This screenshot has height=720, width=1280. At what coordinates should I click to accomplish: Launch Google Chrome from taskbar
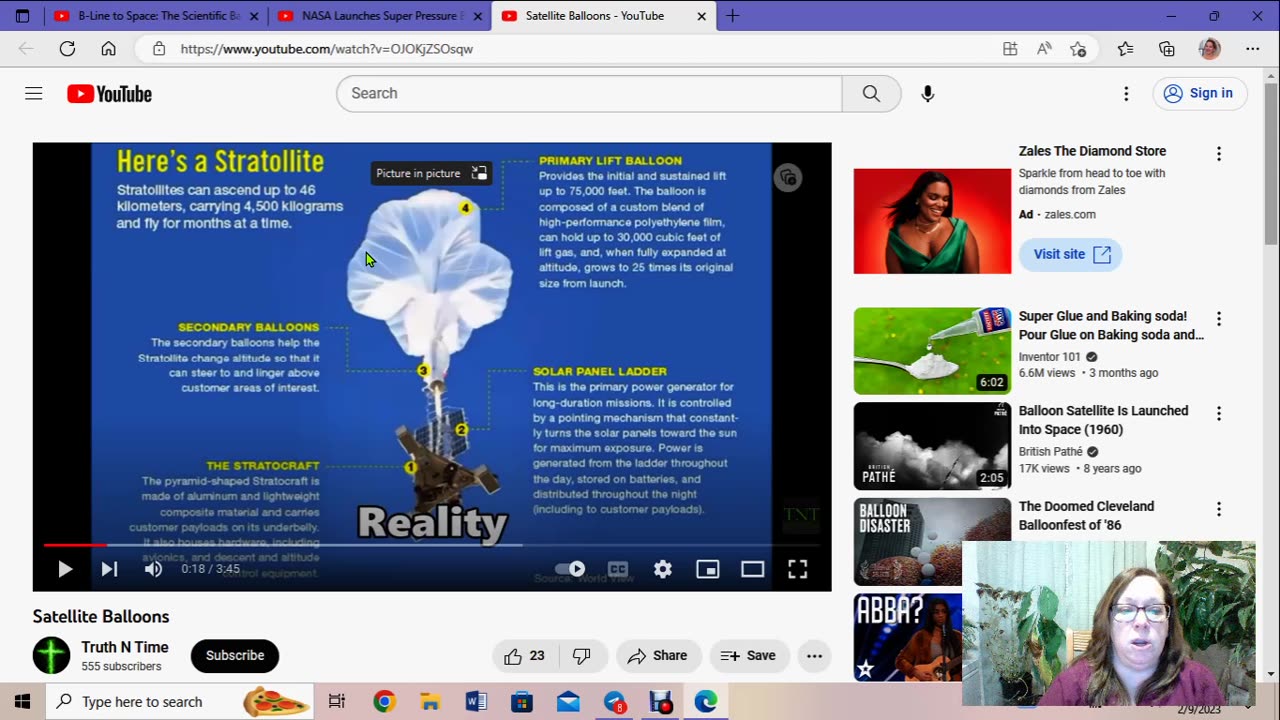[x=384, y=701]
